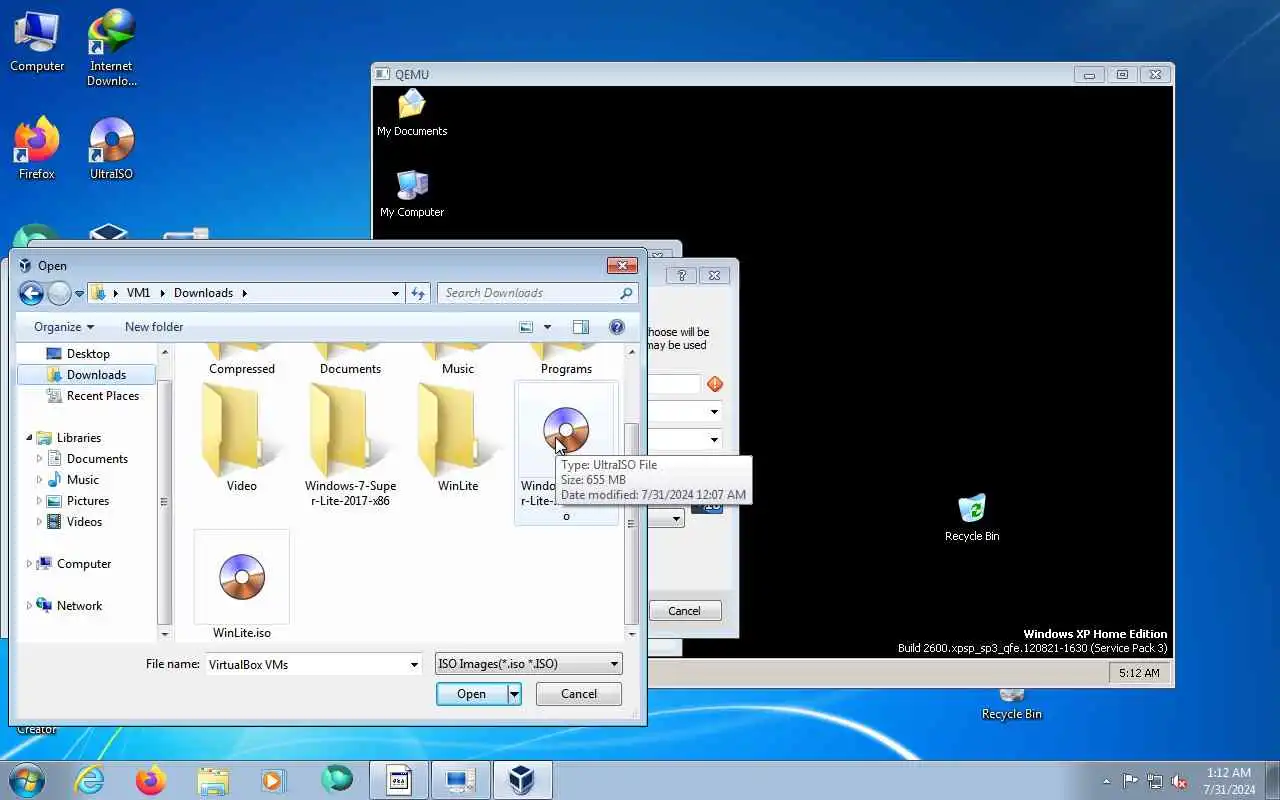Expand the Network tree node
Viewport: 1280px width, 800px height.
pos(28,606)
